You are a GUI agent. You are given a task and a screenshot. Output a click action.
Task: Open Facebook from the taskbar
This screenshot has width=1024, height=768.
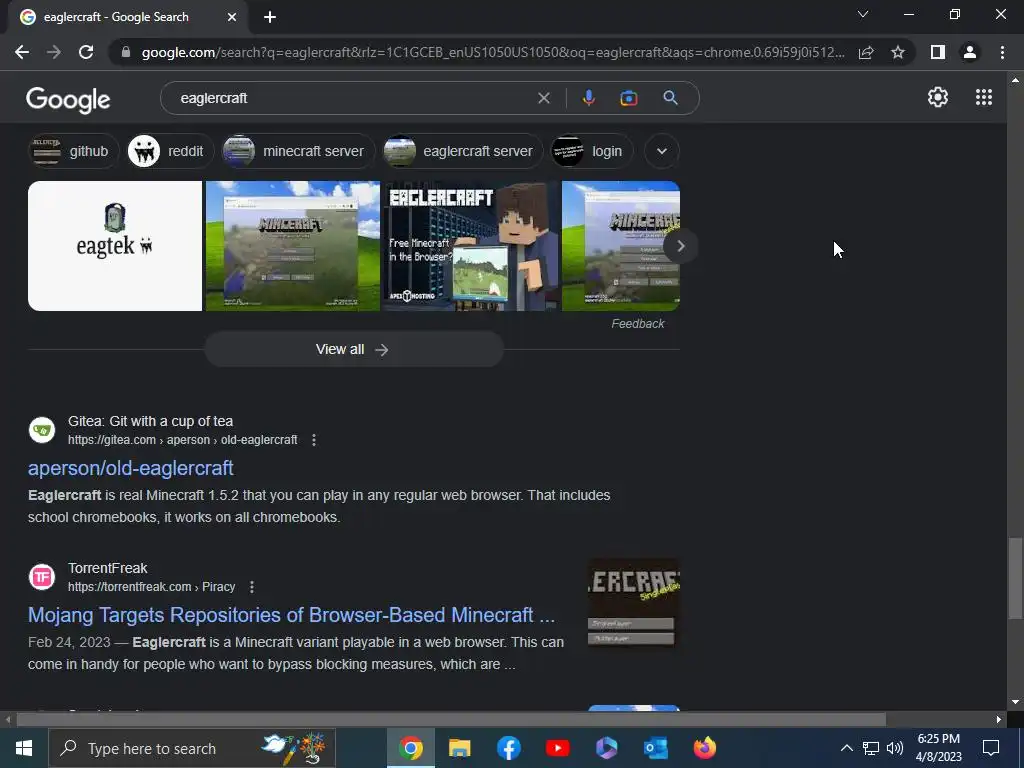509,748
